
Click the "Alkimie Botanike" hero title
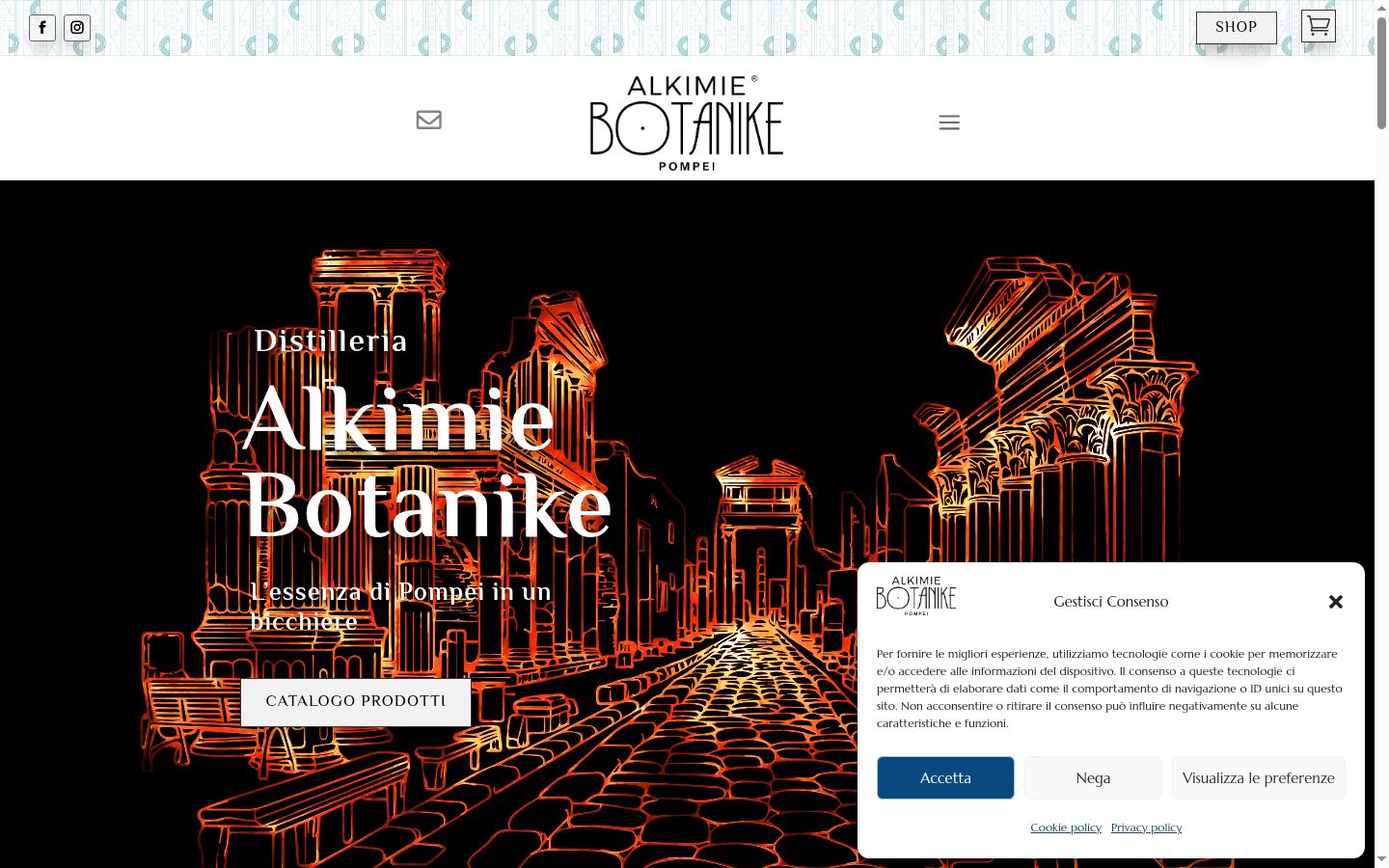[x=427, y=462]
